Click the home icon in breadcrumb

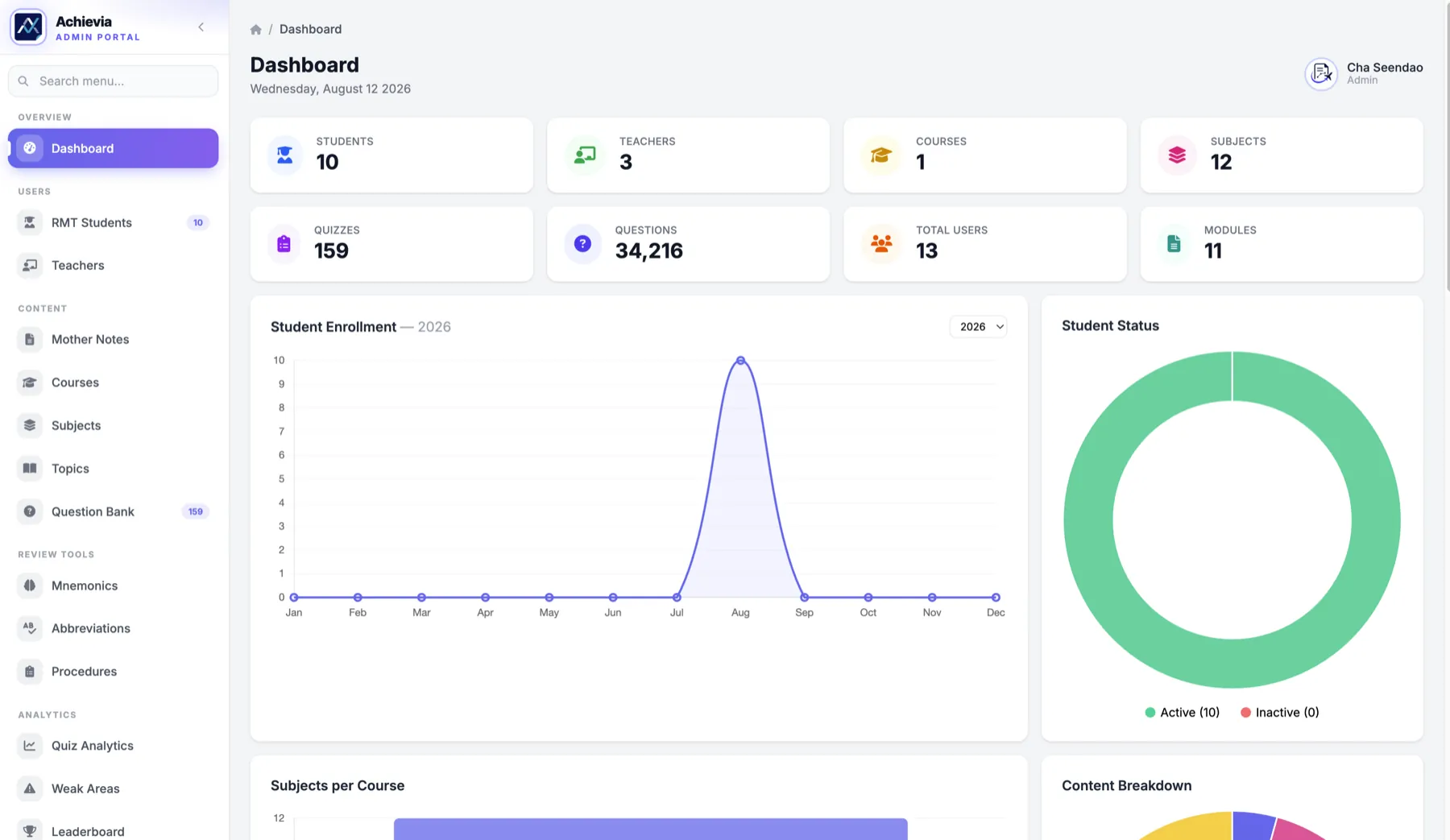(x=256, y=30)
